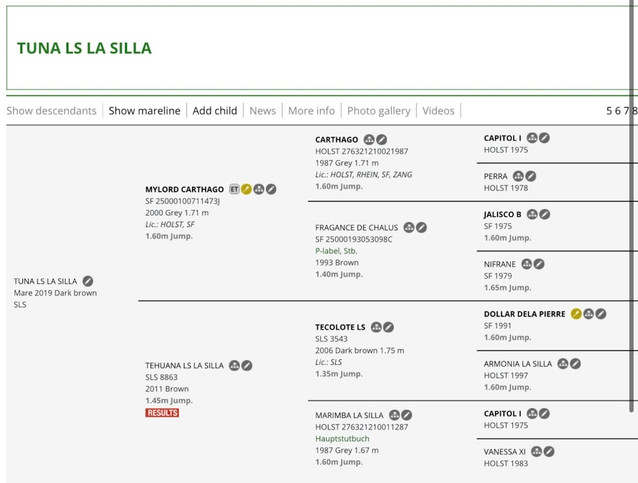This screenshot has width=638, height=483.
Task: Open the Show descendants view
Action: (52, 111)
